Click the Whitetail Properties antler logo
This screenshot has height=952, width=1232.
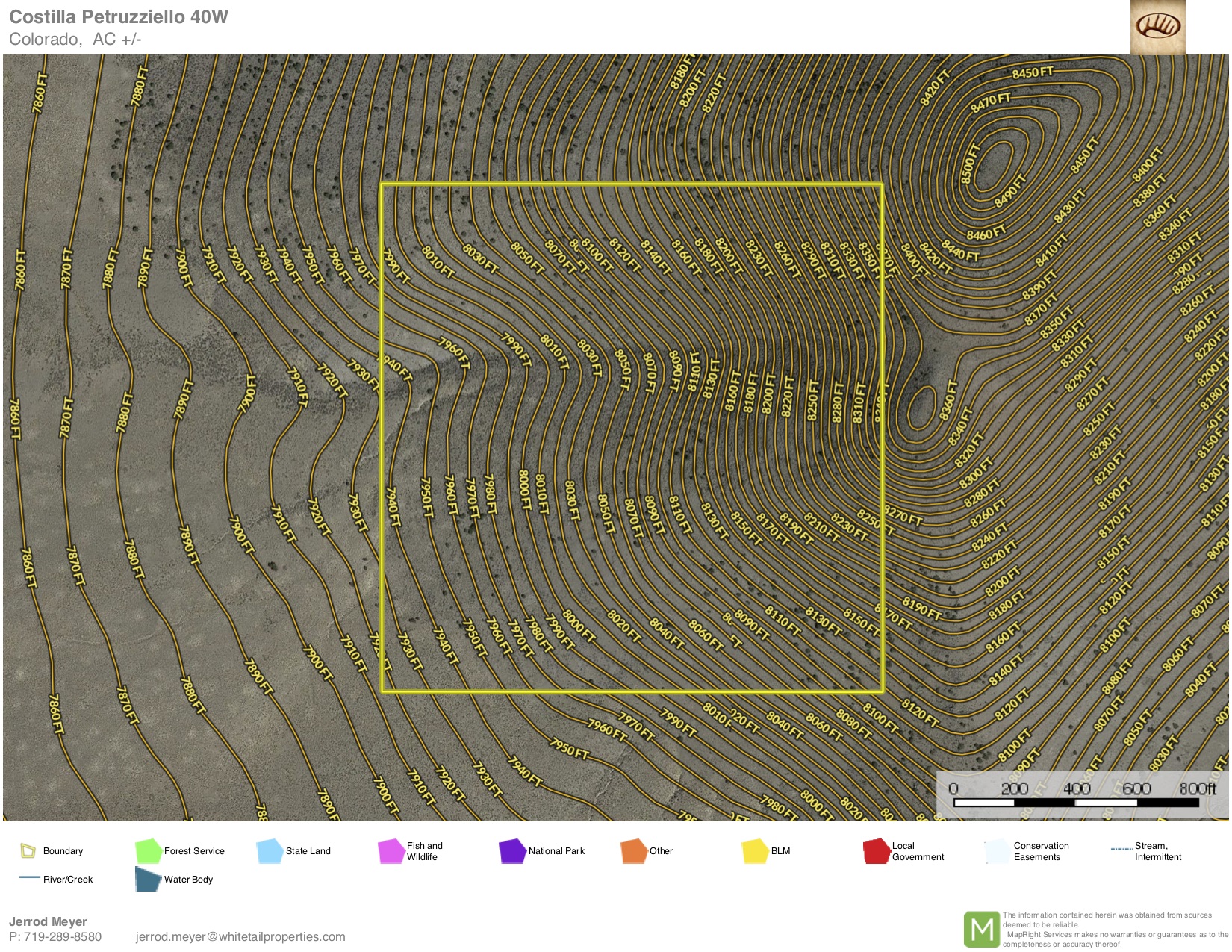pos(1157,27)
